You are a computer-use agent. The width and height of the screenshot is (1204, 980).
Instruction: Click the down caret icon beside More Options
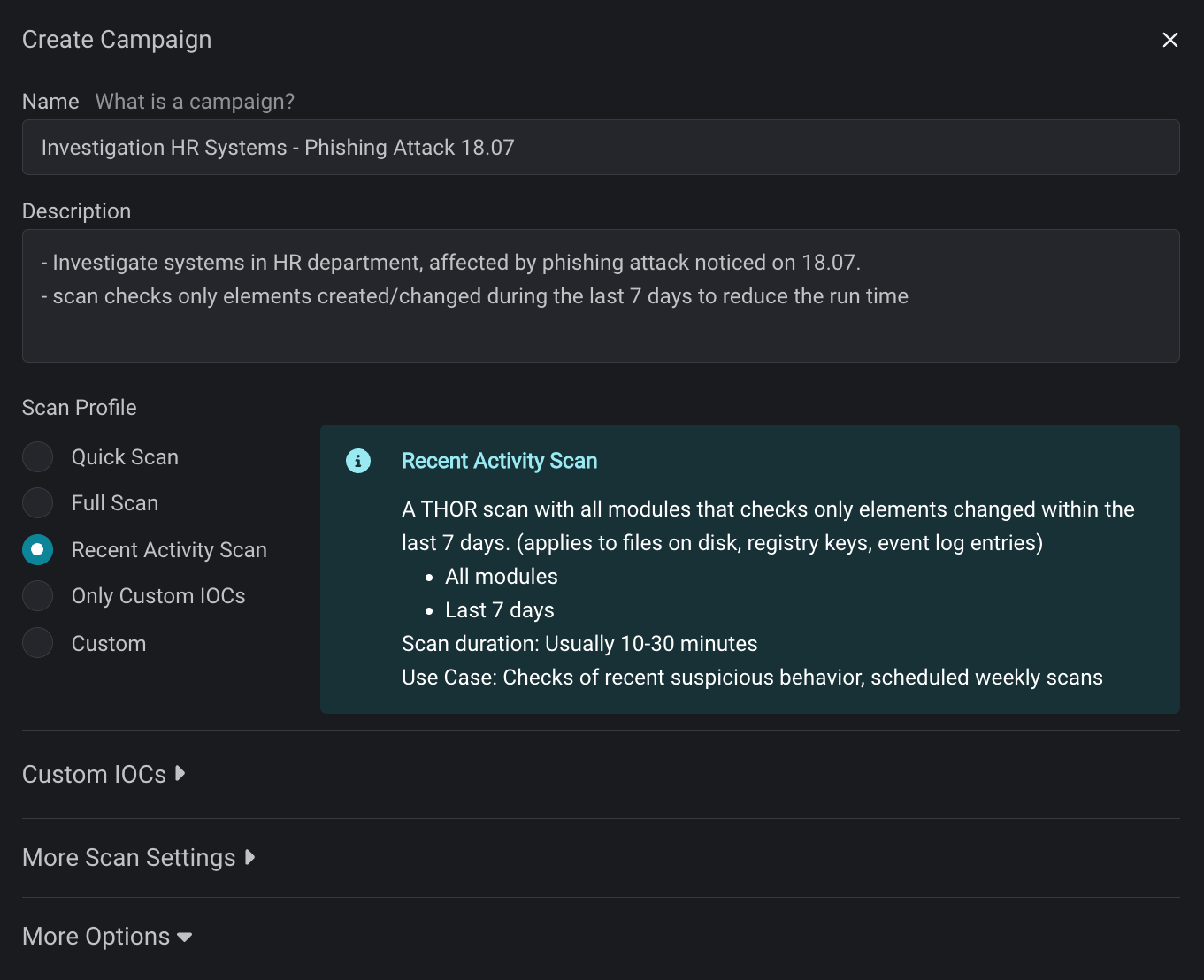185,937
